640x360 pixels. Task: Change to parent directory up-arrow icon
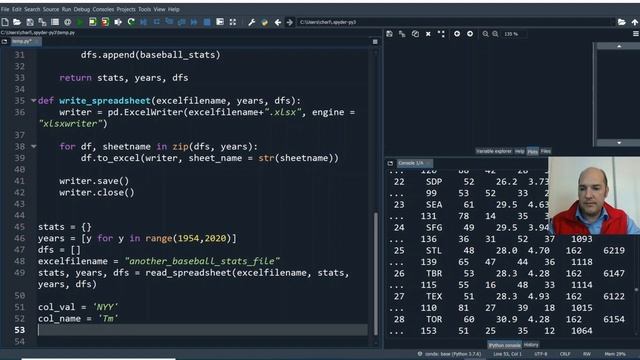coord(635,22)
